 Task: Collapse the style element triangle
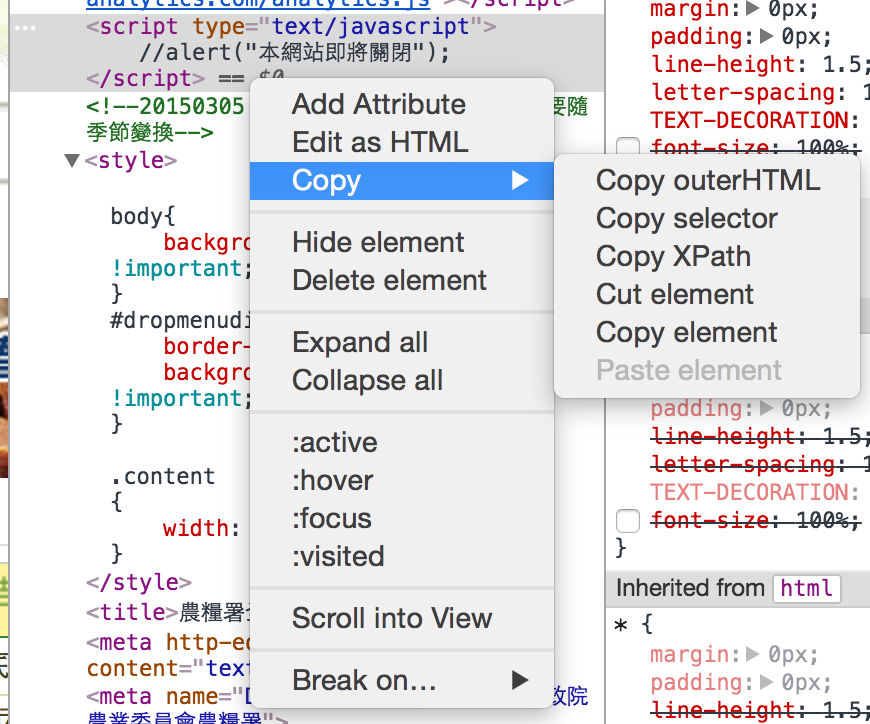(x=72, y=160)
